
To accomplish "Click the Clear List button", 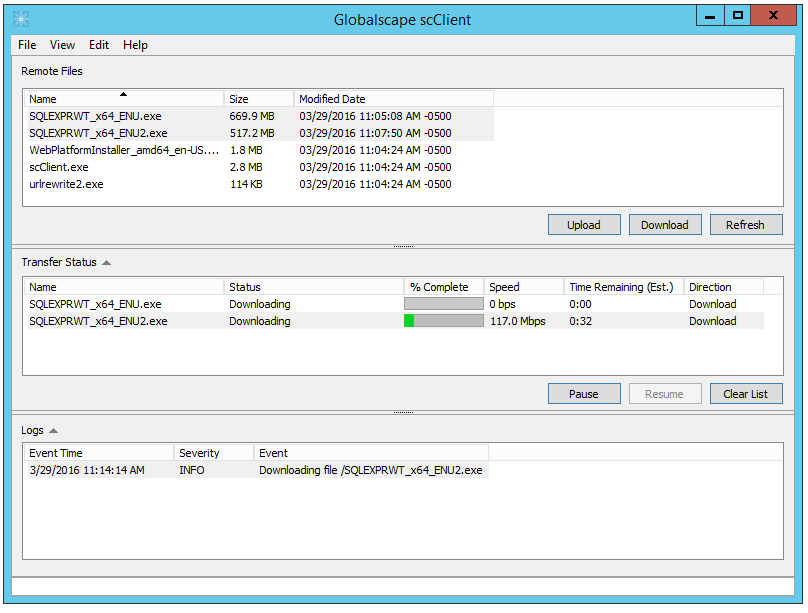I will pyautogui.click(x=746, y=394).
